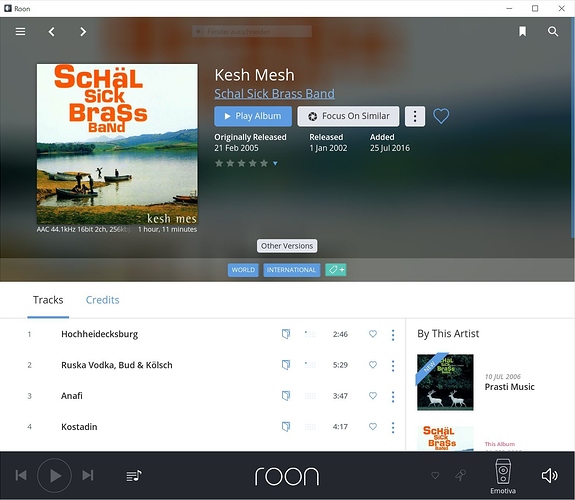Click the Play Album button
This screenshot has height=500, width=575.
click(253, 116)
